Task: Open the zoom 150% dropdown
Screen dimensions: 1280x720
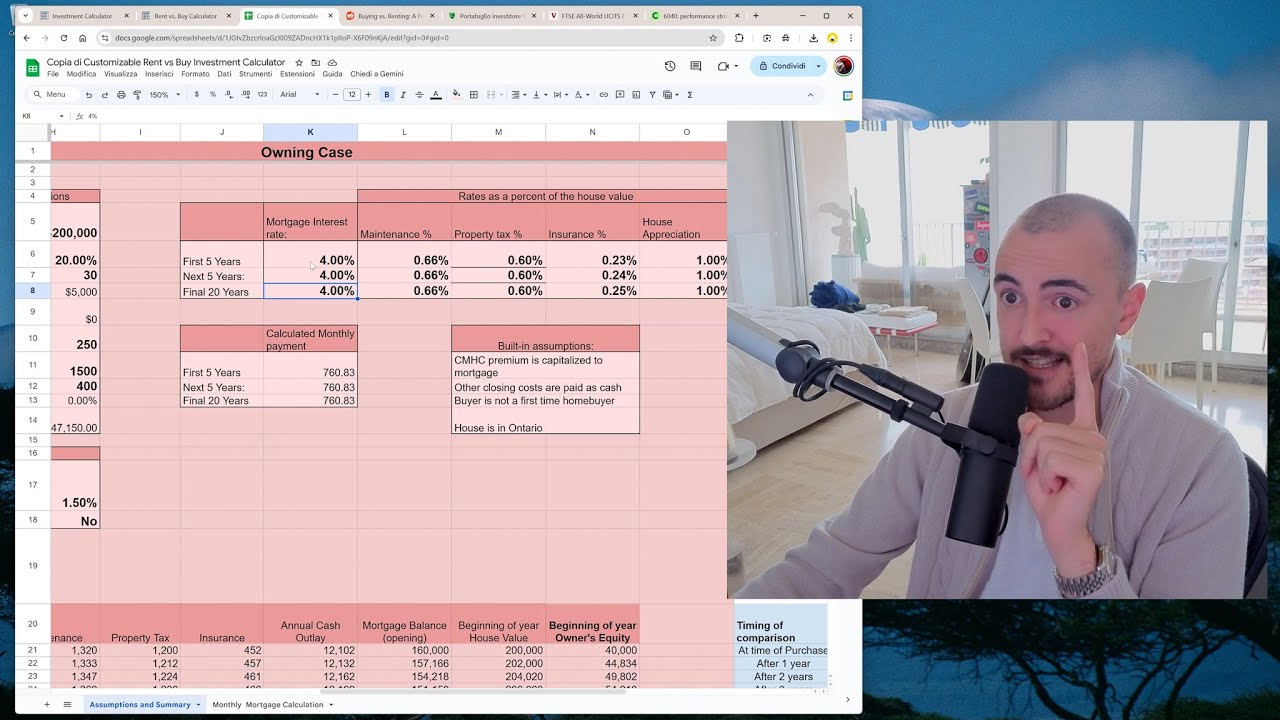Action: tap(165, 95)
